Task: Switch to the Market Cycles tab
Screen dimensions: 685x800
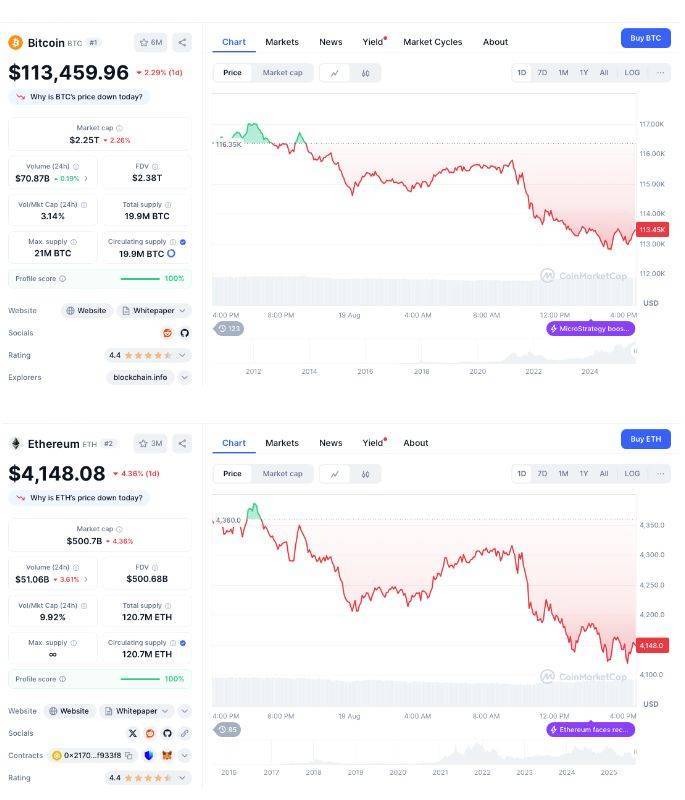Action: coord(432,42)
